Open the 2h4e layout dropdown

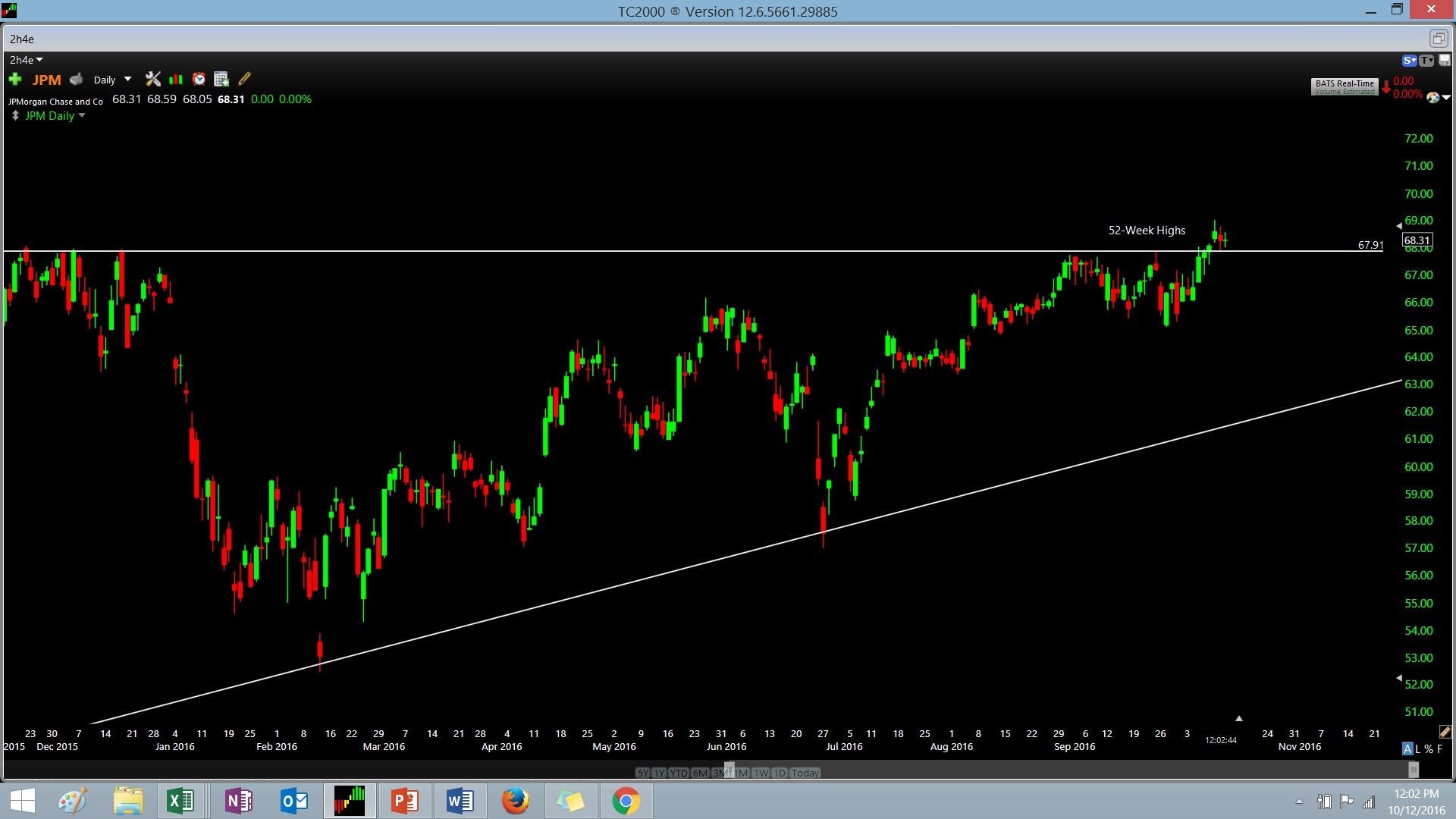26,60
